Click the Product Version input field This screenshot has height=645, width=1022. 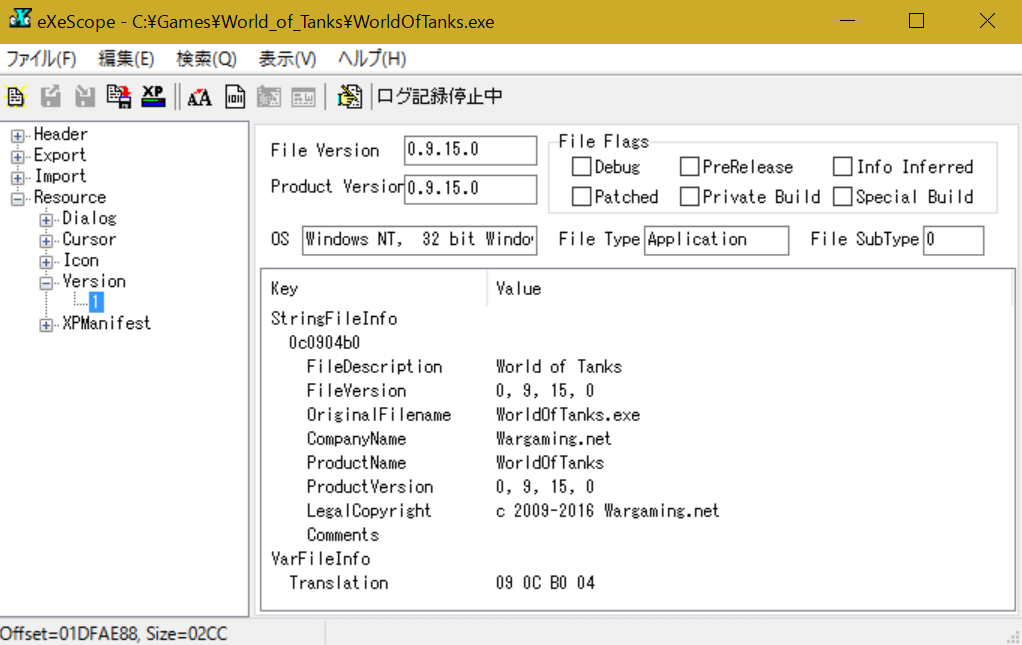click(x=470, y=188)
